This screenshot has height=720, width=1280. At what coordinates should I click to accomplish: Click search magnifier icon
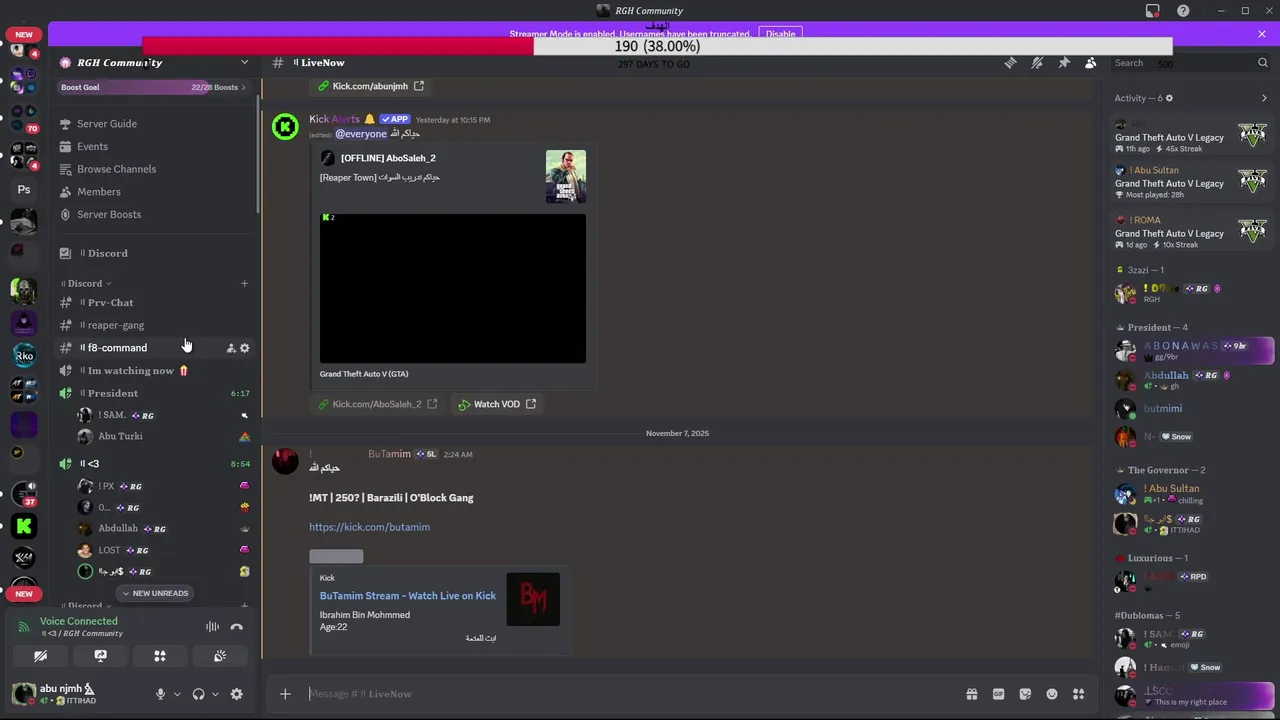(x=1263, y=63)
